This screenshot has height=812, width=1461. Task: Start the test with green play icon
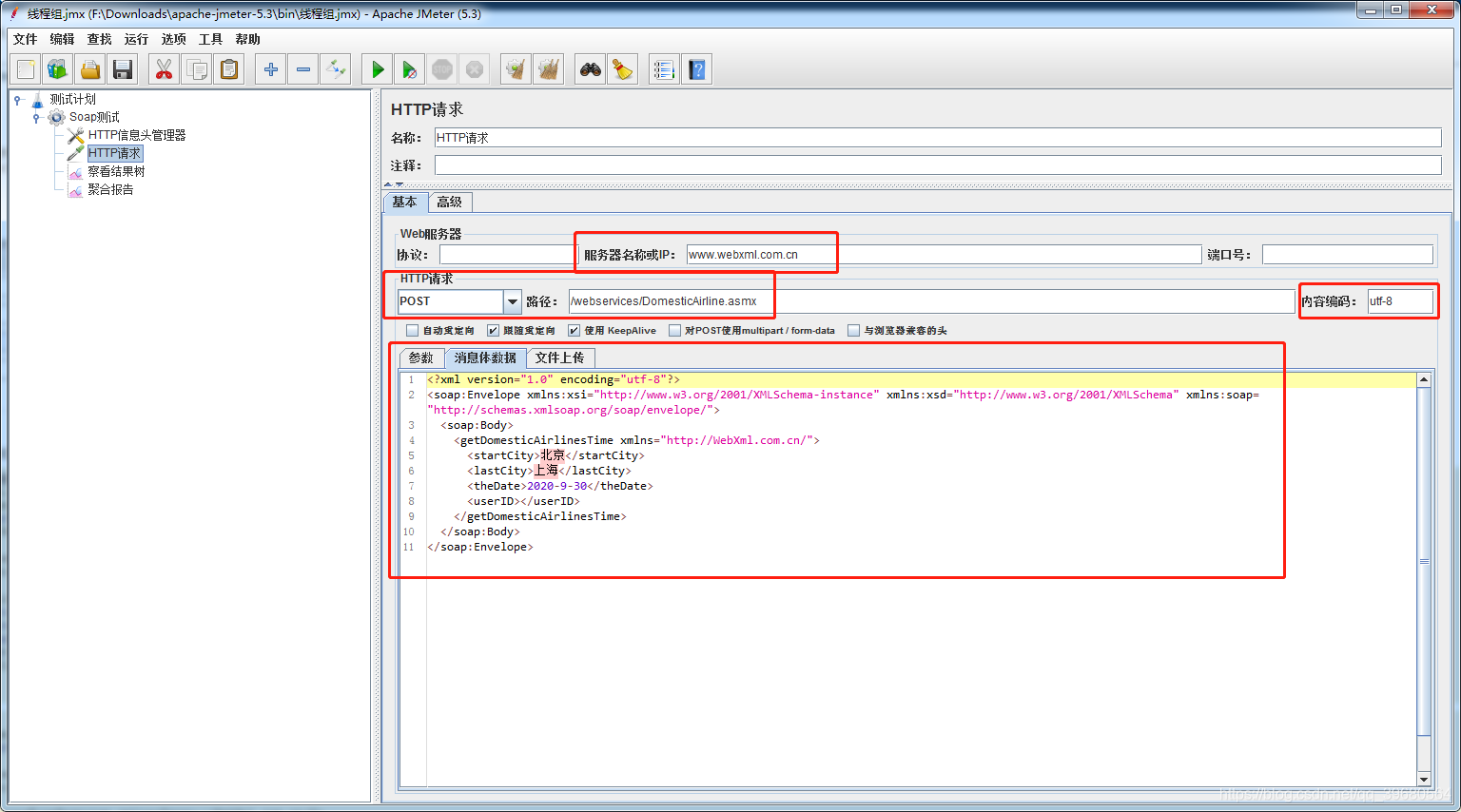[x=378, y=69]
